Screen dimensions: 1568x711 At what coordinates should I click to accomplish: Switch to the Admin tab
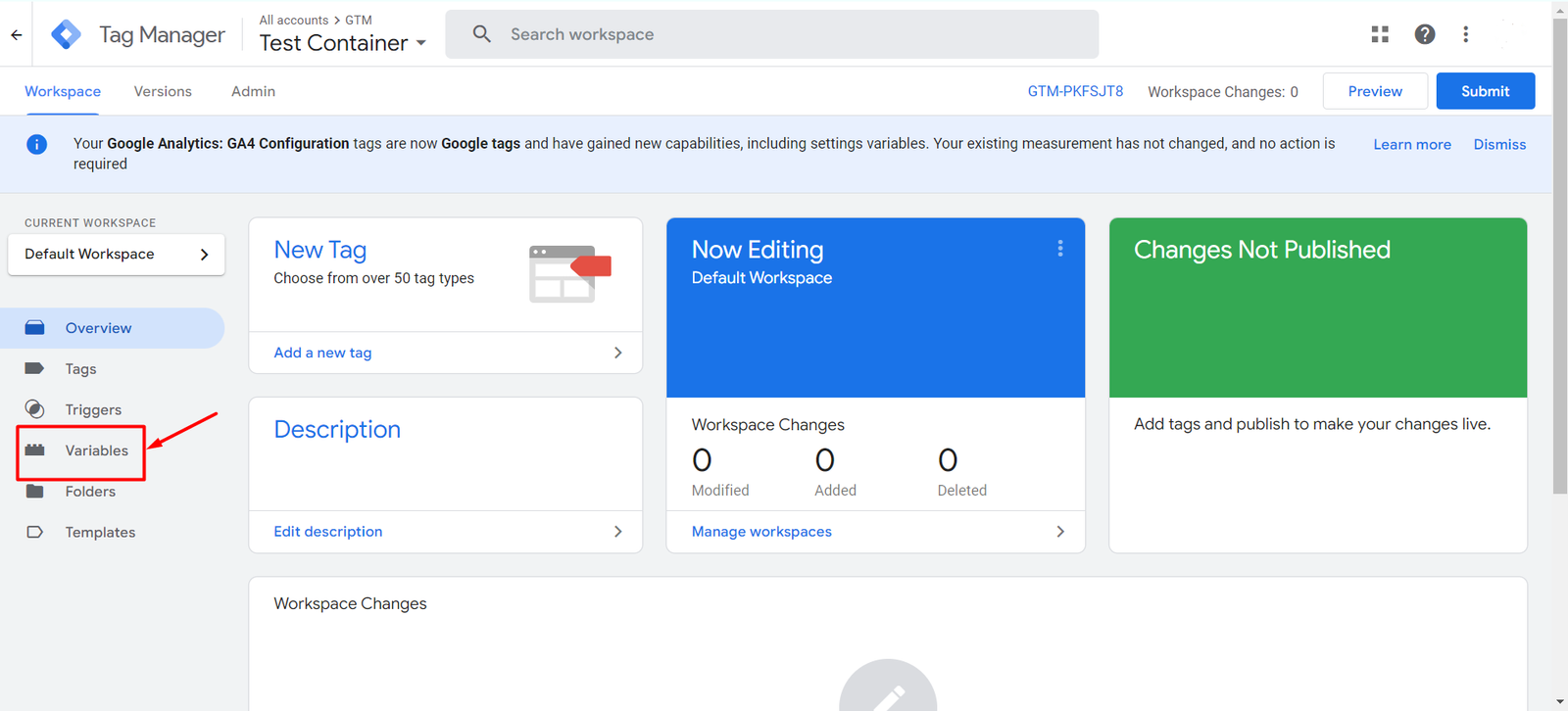click(x=253, y=91)
